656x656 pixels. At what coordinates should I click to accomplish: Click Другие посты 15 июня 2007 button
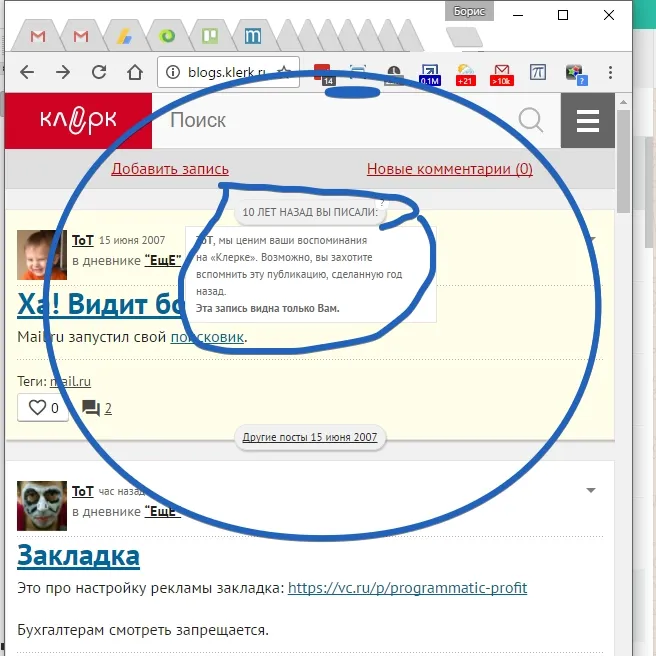309,437
